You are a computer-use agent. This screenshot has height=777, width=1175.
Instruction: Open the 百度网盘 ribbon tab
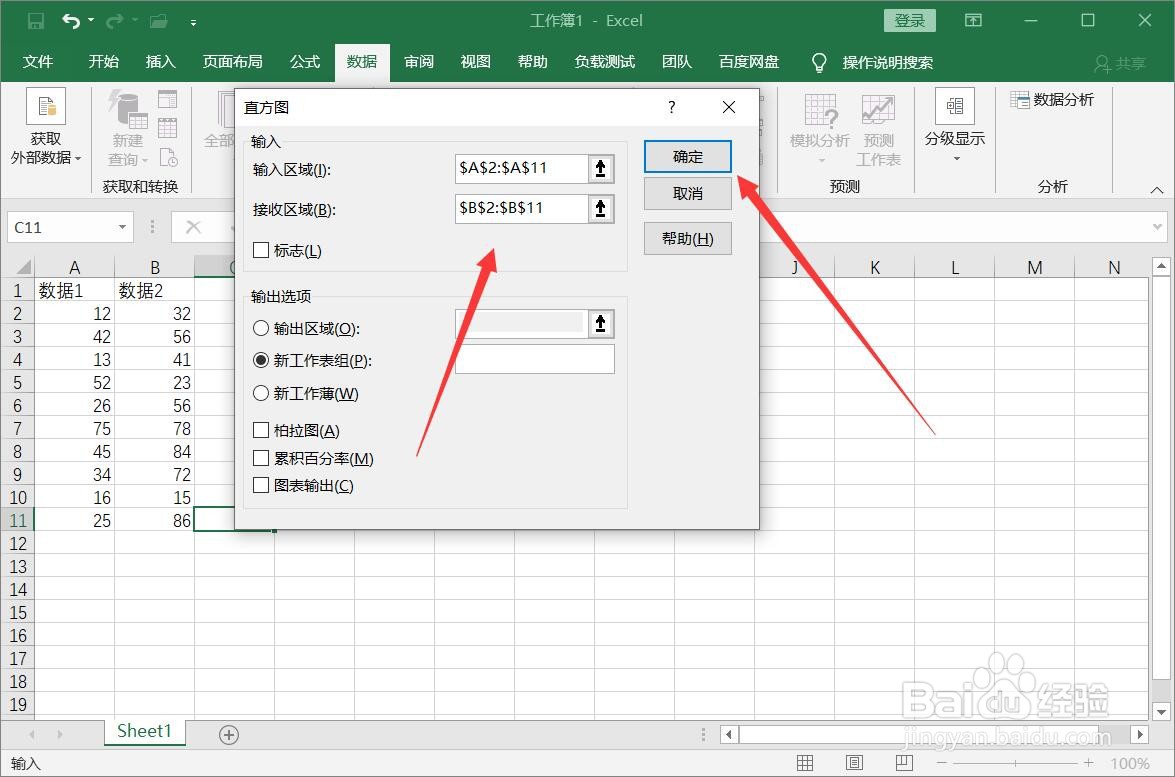pos(748,62)
